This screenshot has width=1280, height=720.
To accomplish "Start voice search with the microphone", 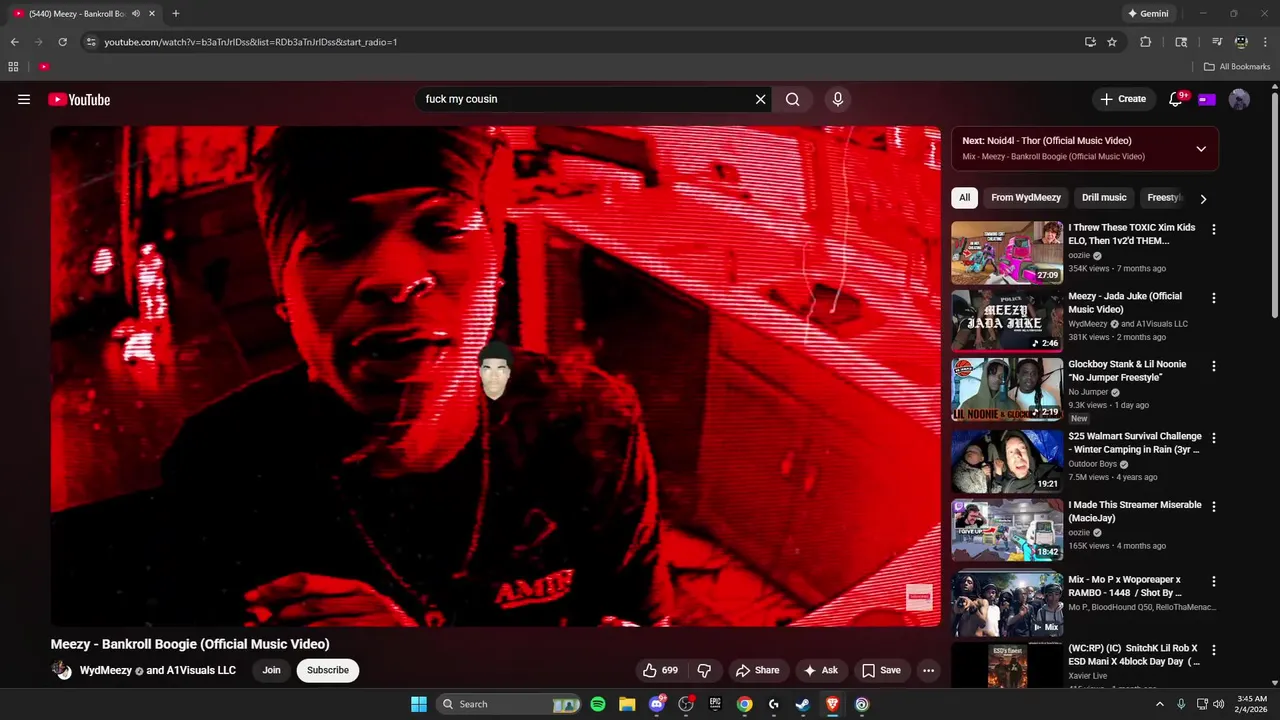I will pyautogui.click(x=838, y=99).
